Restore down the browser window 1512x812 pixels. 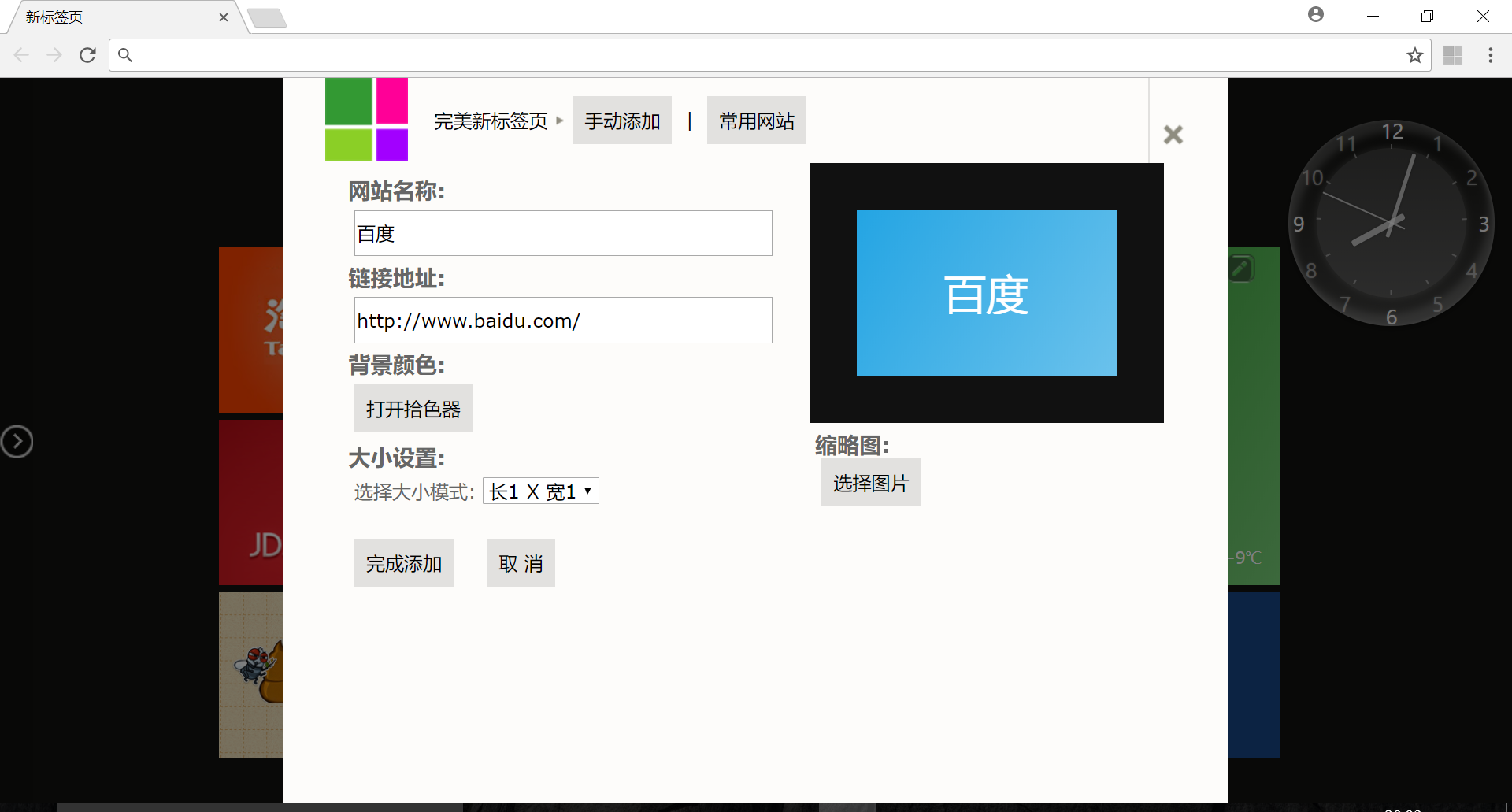pos(1427,16)
